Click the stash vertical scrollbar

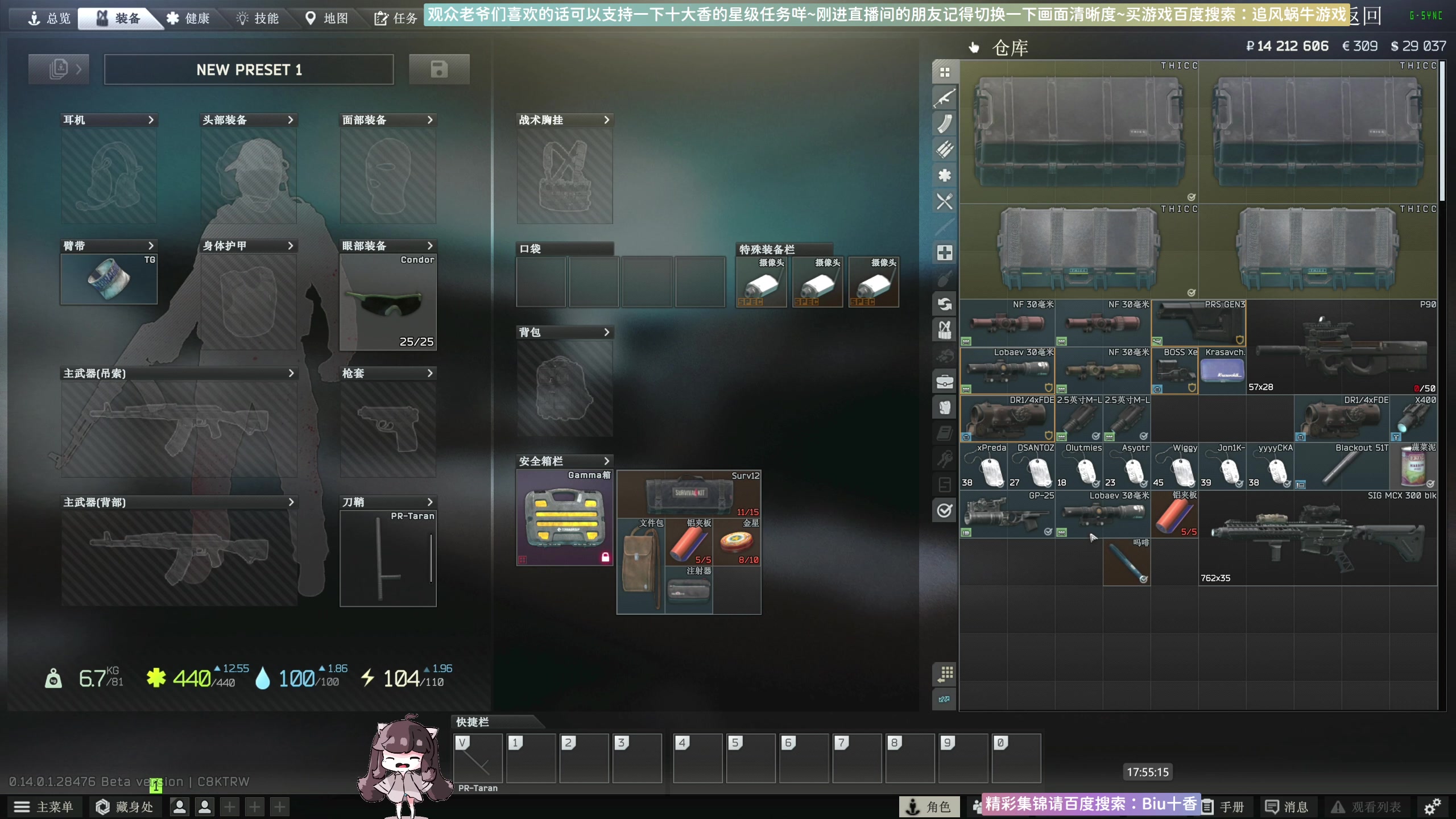point(1442,131)
